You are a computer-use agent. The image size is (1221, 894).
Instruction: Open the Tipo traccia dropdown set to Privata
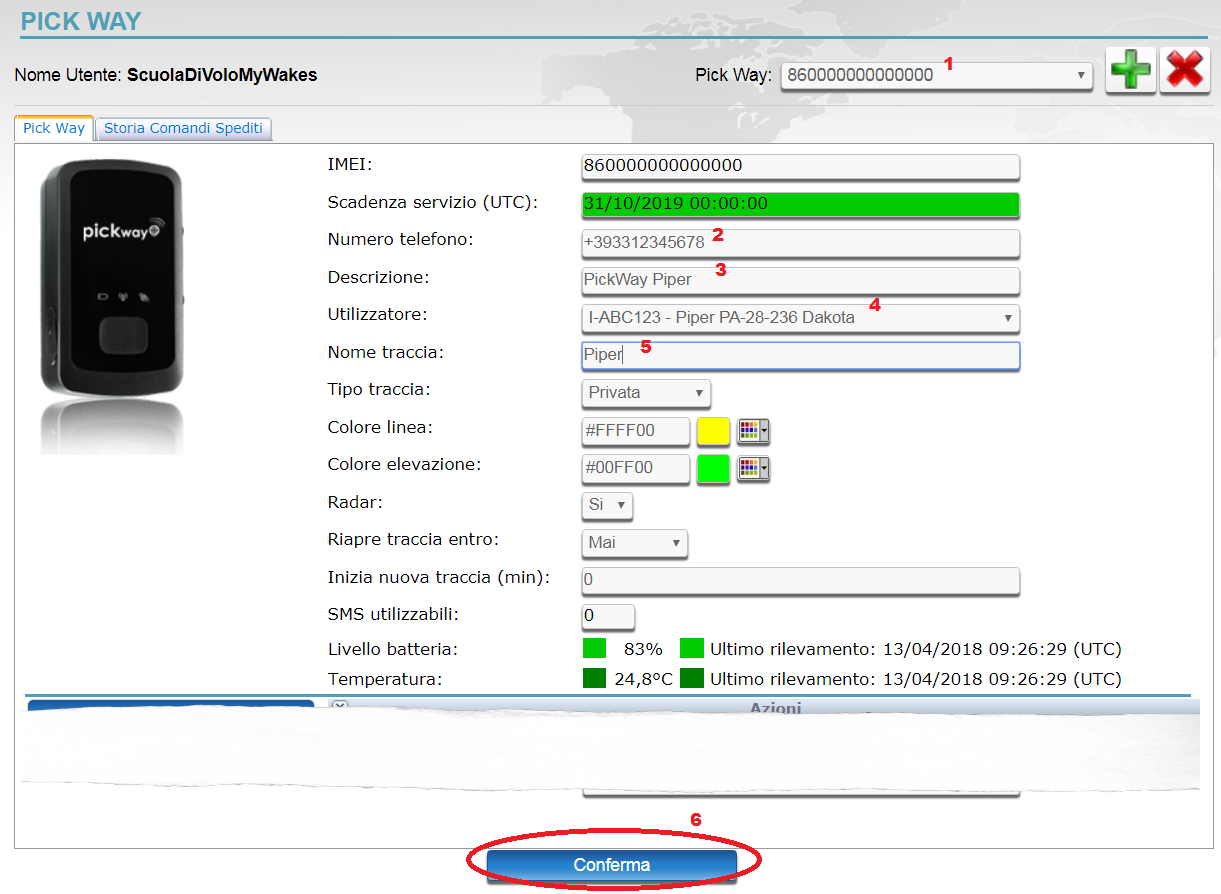click(x=646, y=393)
